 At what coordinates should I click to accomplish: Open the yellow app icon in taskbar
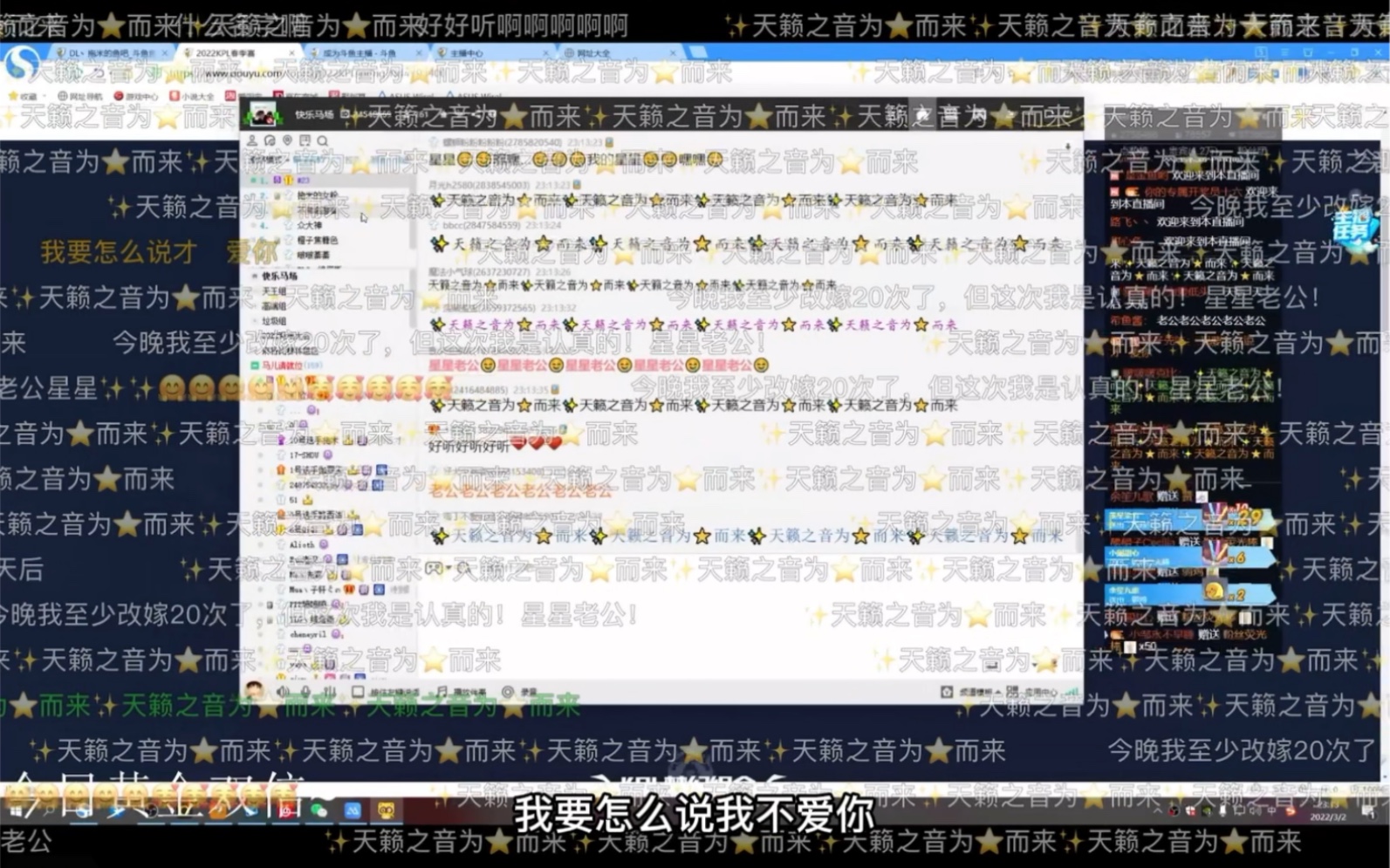(x=386, y=810)
